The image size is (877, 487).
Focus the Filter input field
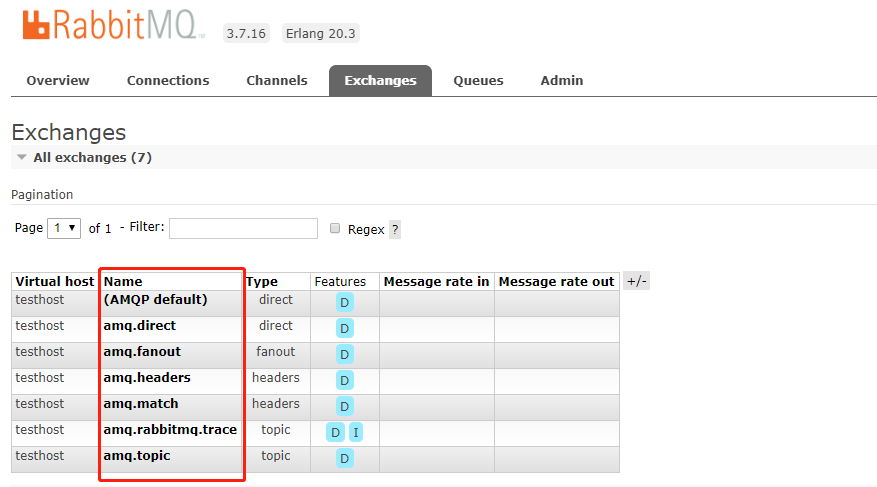tap(243, 228)
